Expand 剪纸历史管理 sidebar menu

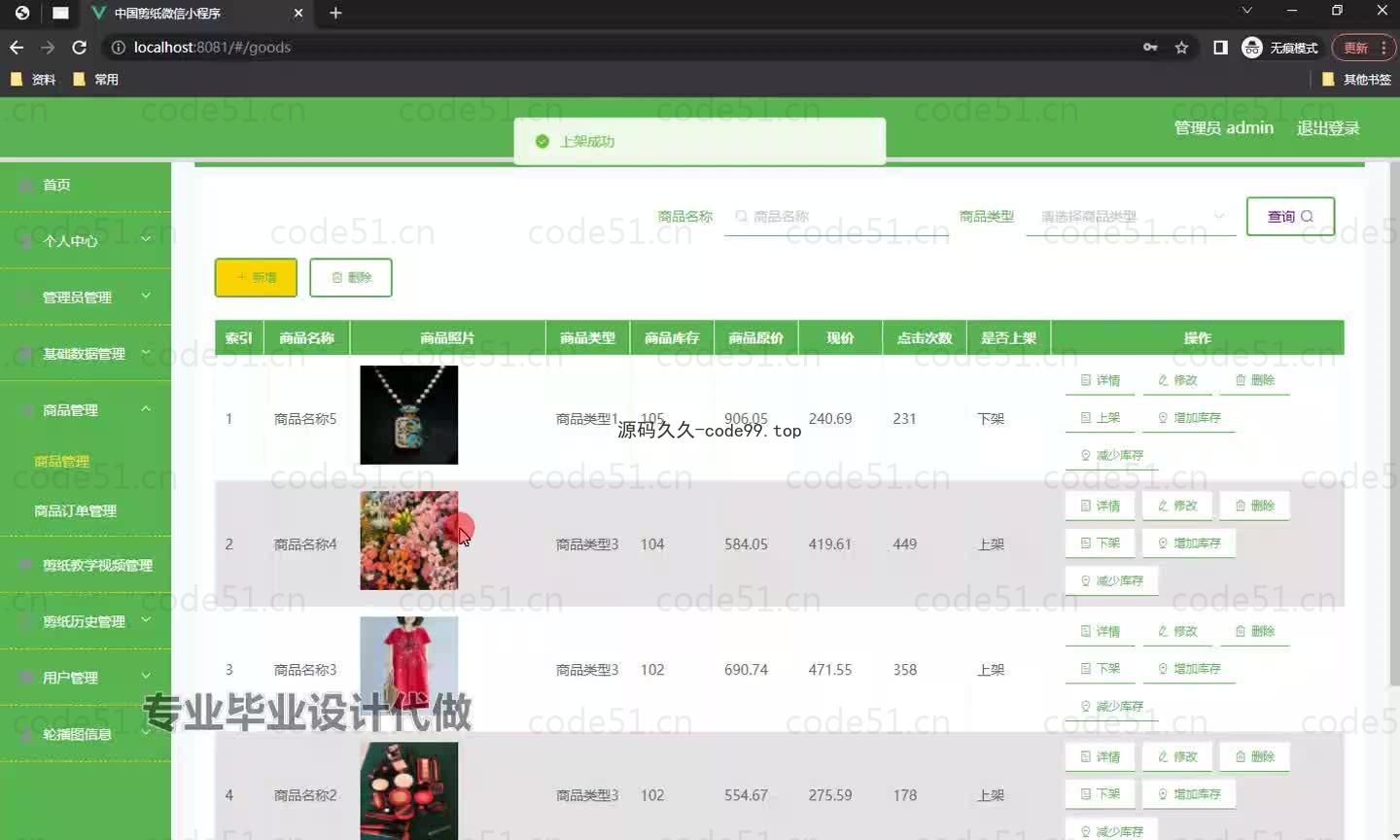pyautogui.click(x=86, y=621)
